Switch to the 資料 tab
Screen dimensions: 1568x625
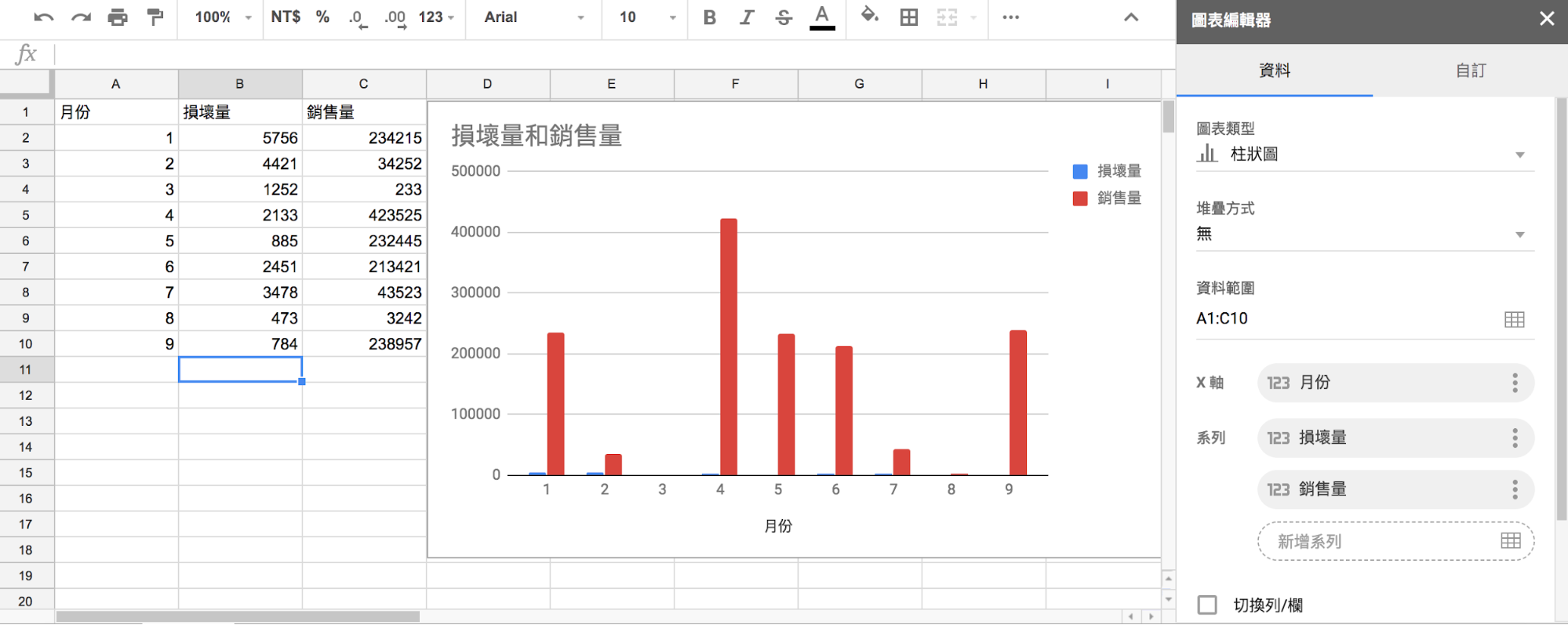point(1275,71)
